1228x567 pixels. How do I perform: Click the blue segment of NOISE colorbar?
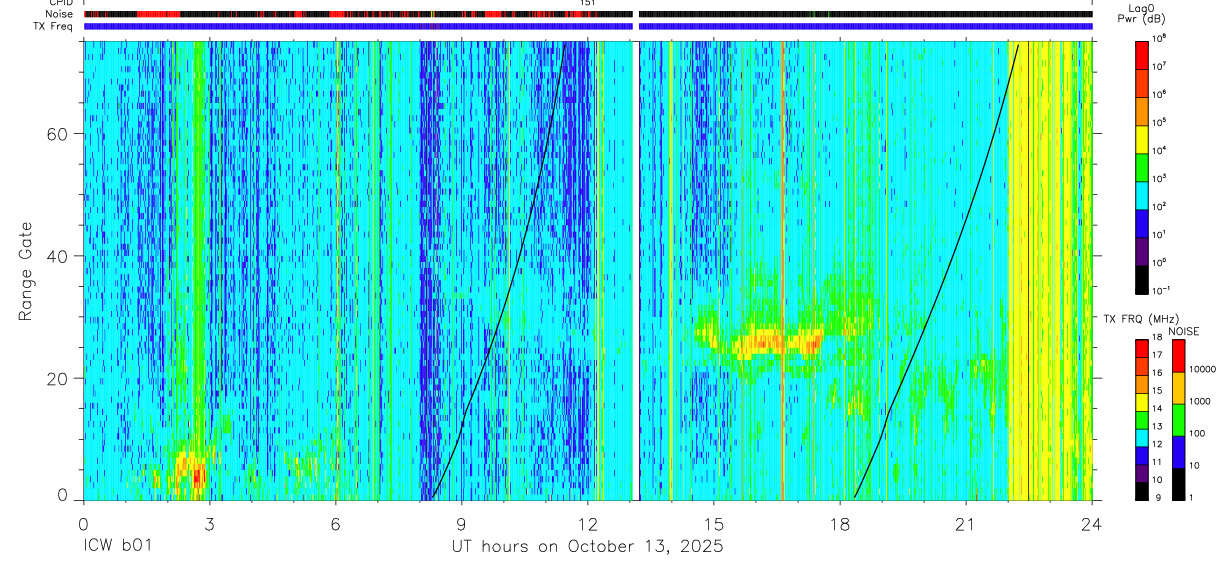[x=1179, y=452]
